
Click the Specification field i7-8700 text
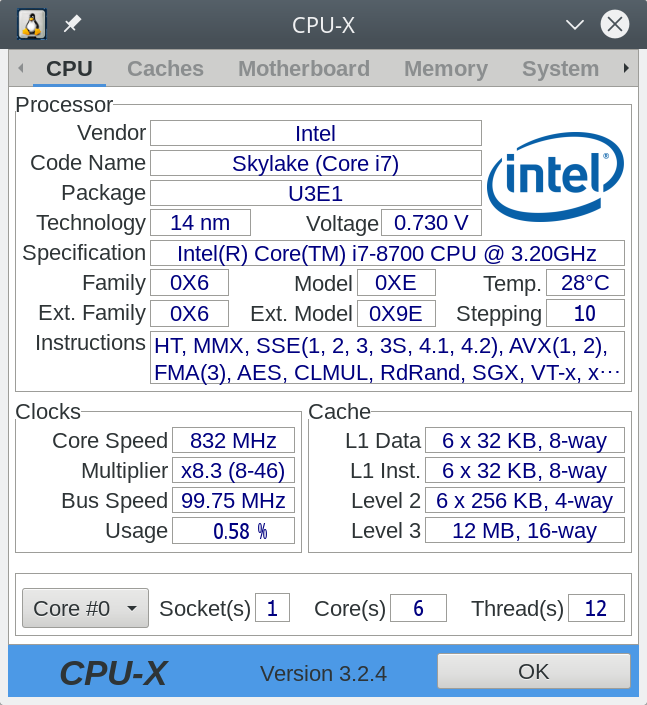[x=388, y=253]
